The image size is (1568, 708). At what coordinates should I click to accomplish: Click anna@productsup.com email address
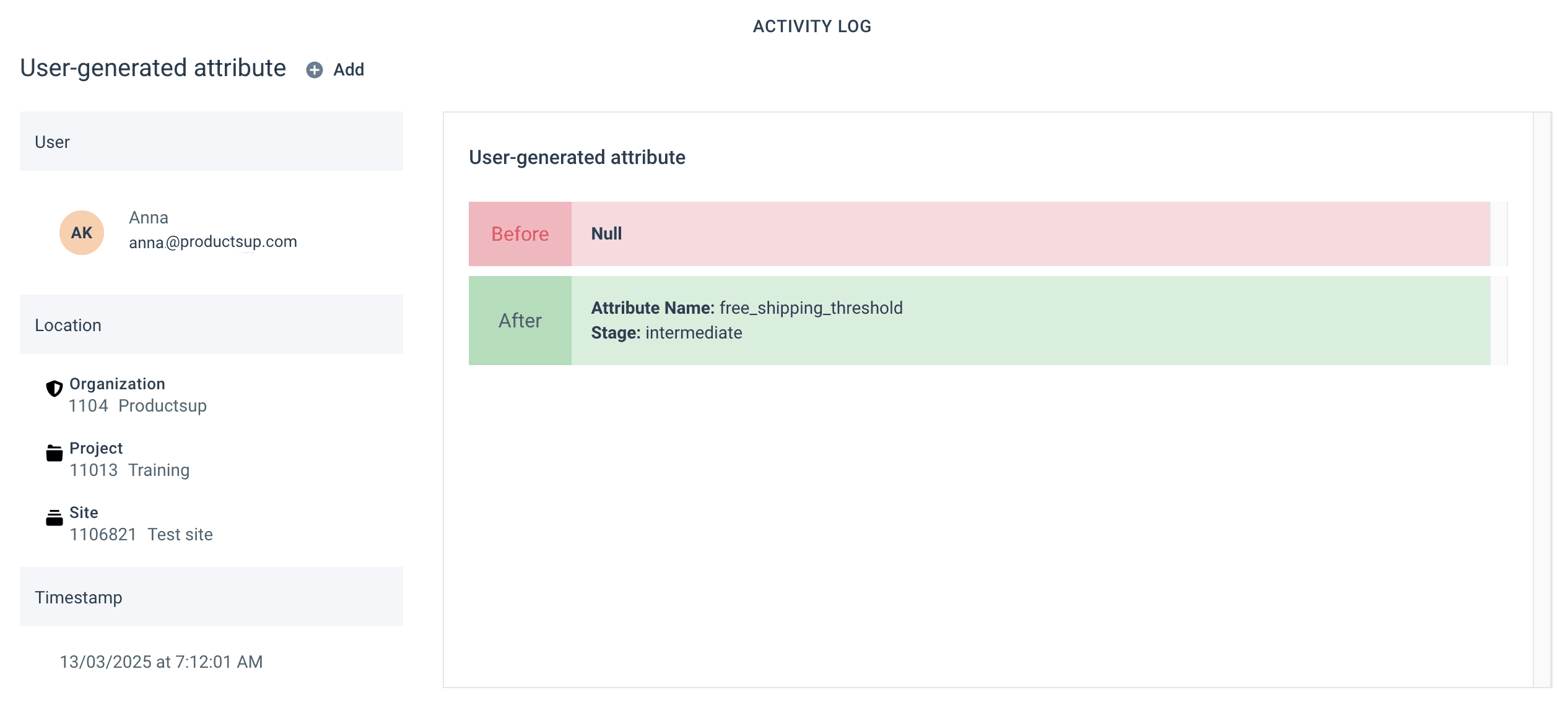point(213,242)
